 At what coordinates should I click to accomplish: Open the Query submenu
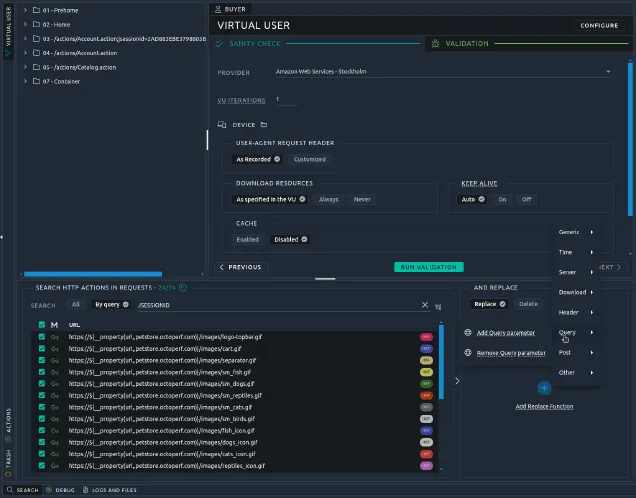click(576, 333)
